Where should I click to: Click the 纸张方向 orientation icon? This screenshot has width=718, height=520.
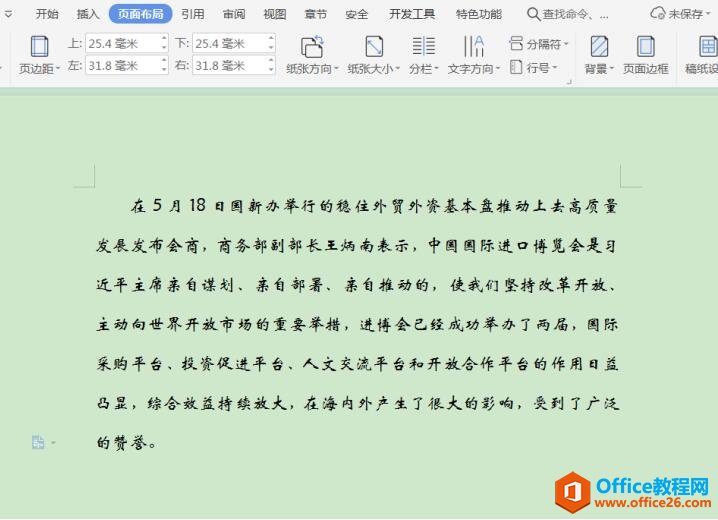point(312,46)
